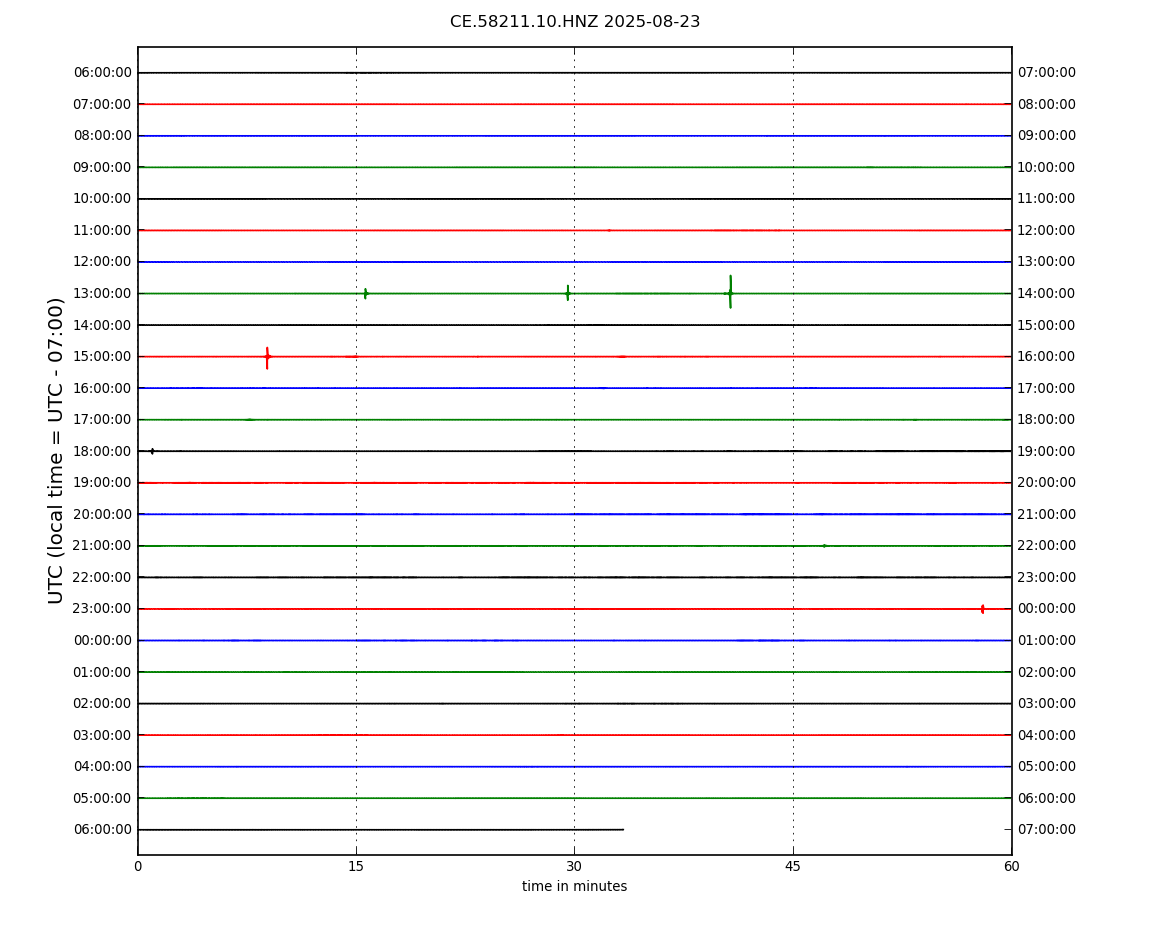Click the x-axis tick label 45
This screenshot has height=950, width=1150.
793,866
